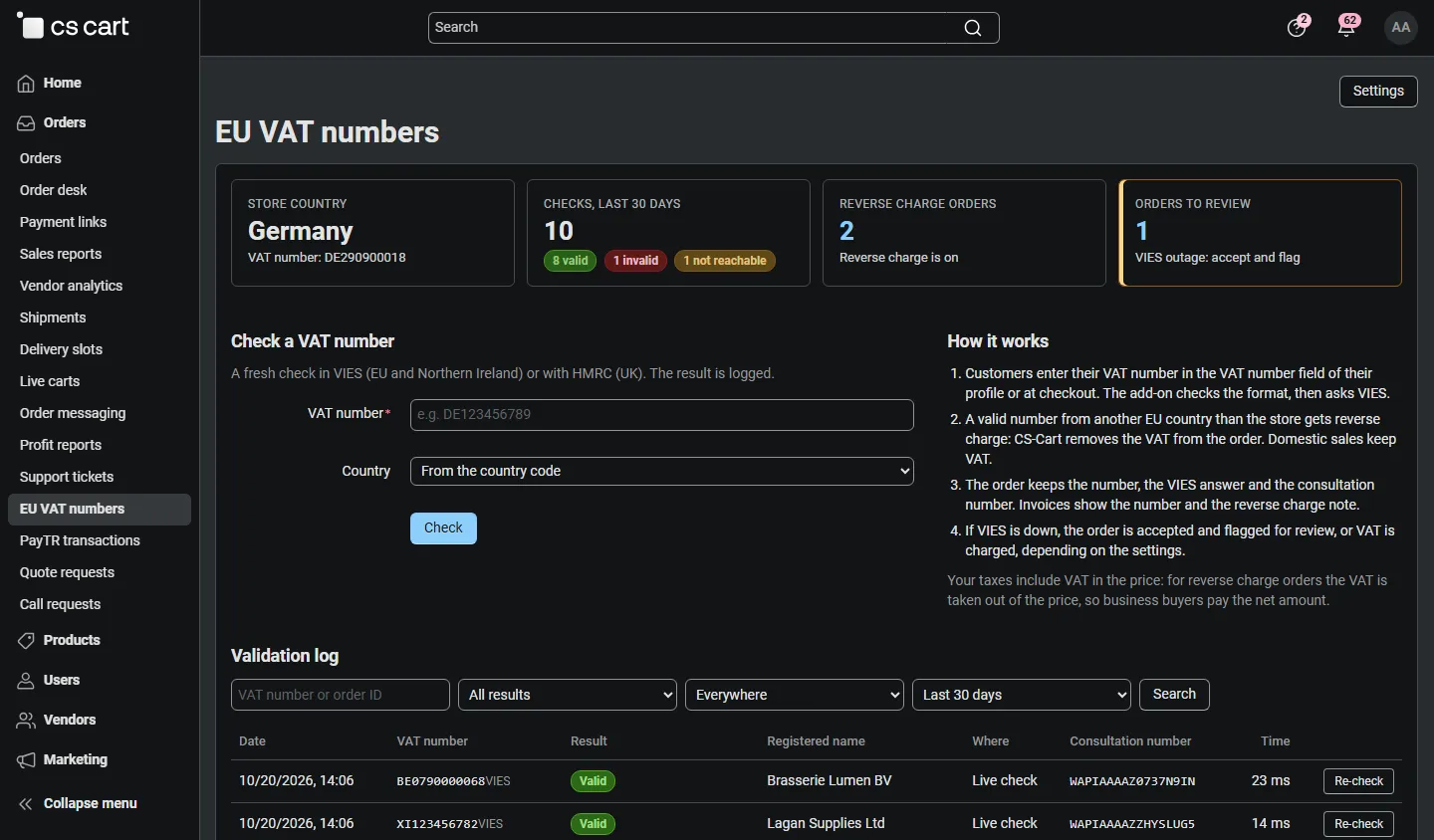Click the Orders inbox icon
This screenshot has height=840, width=1434.
tap(26, 123)
